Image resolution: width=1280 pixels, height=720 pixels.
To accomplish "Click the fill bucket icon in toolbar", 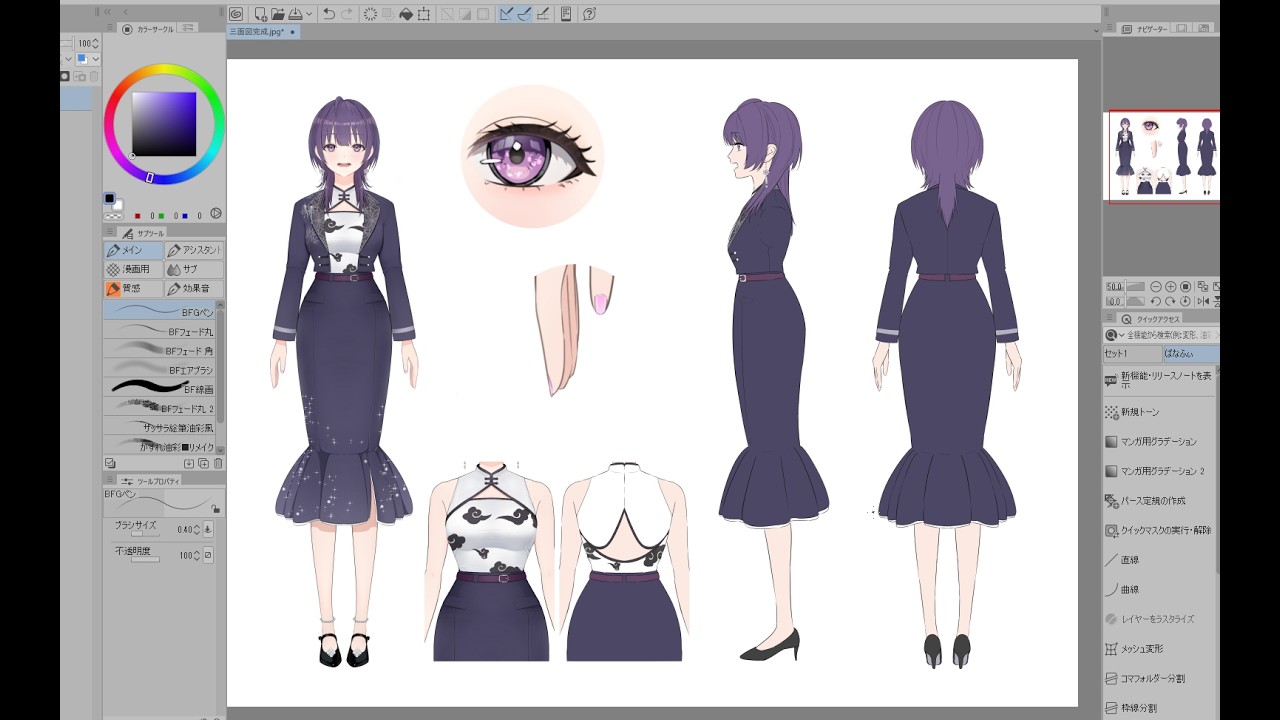I will pyautogui.click(x=406, y=14).
